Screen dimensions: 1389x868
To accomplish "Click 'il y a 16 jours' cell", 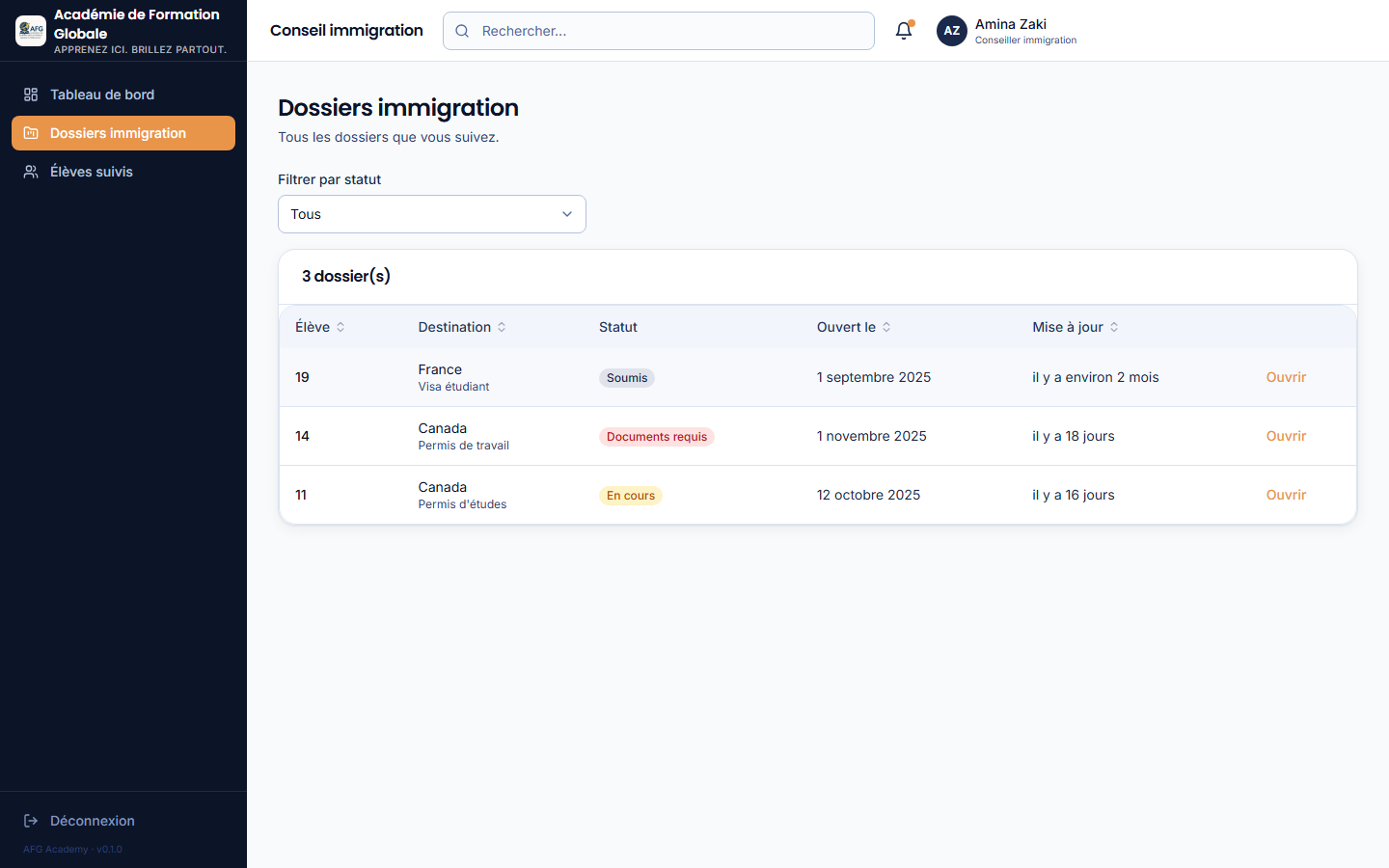I will [x=1074, y=495].
